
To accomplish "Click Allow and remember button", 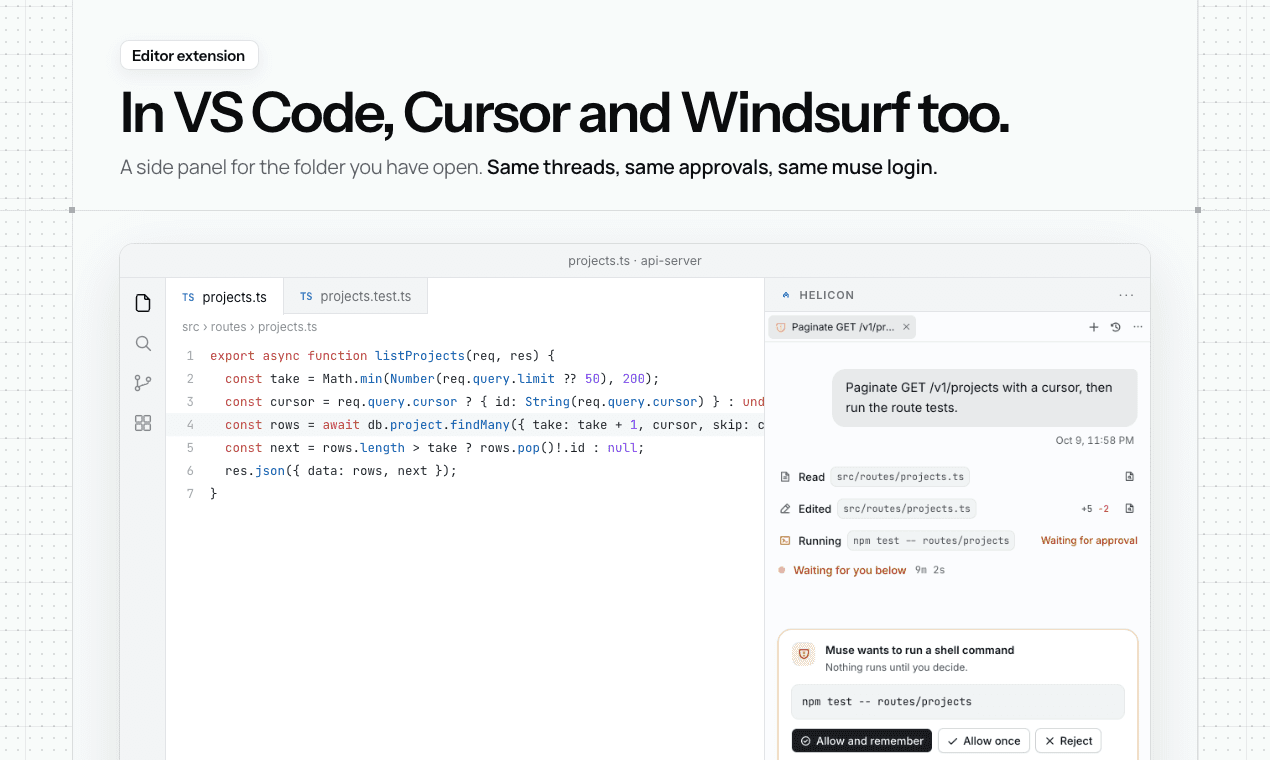I will pyautogui.click(x=862, y=741).
